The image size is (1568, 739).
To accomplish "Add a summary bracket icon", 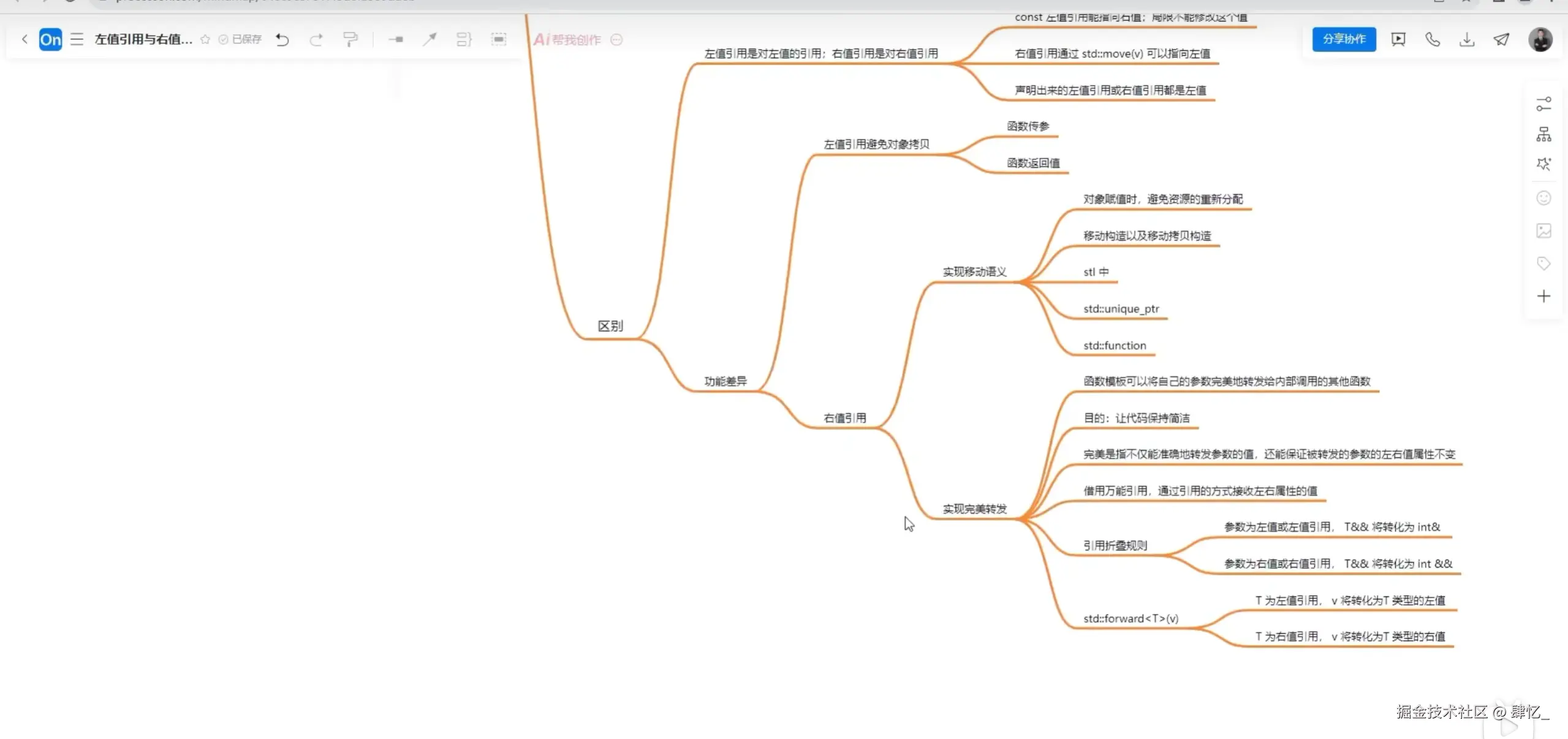I will [464, 40].
